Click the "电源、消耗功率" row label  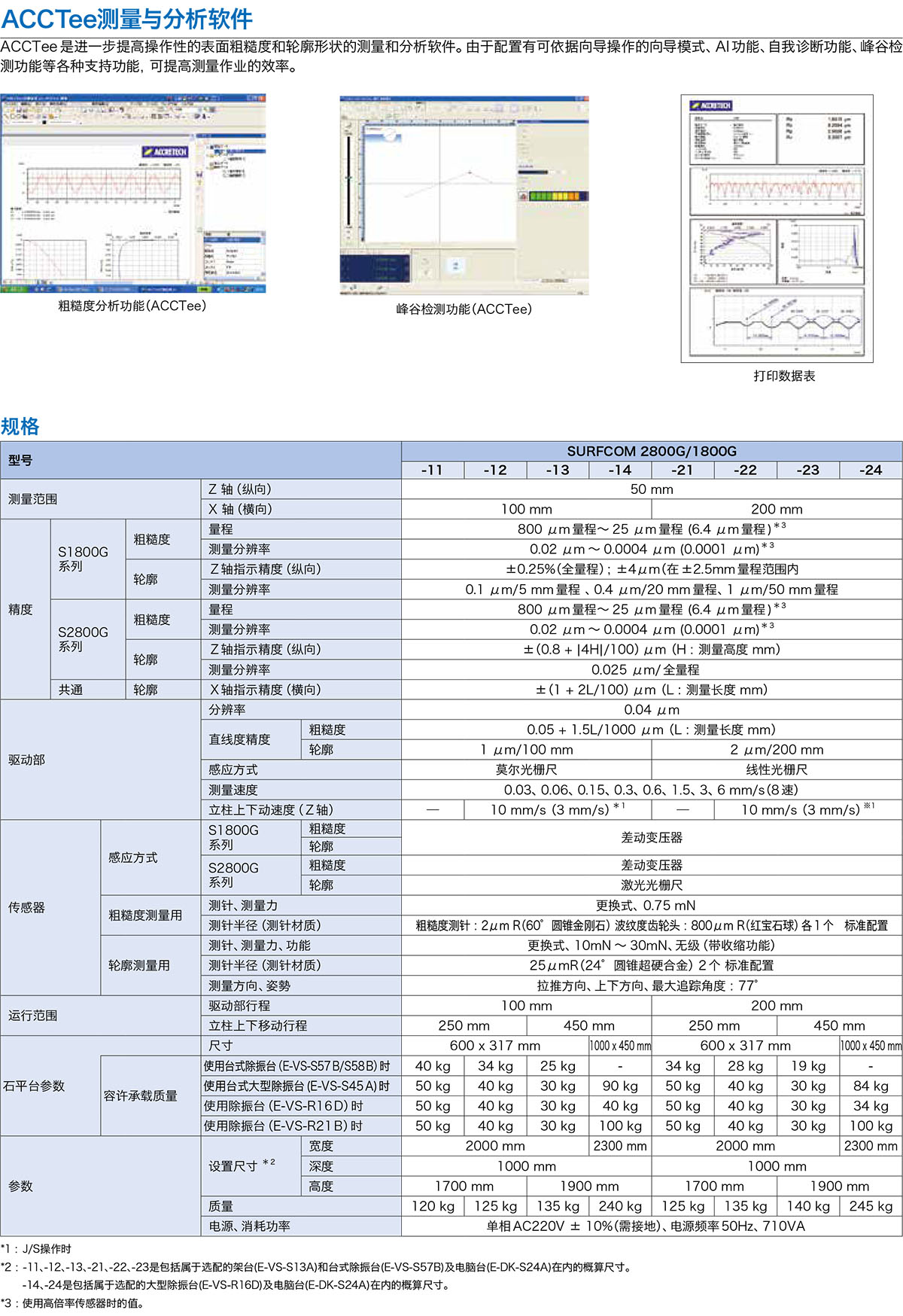[x=301, y=1226]
